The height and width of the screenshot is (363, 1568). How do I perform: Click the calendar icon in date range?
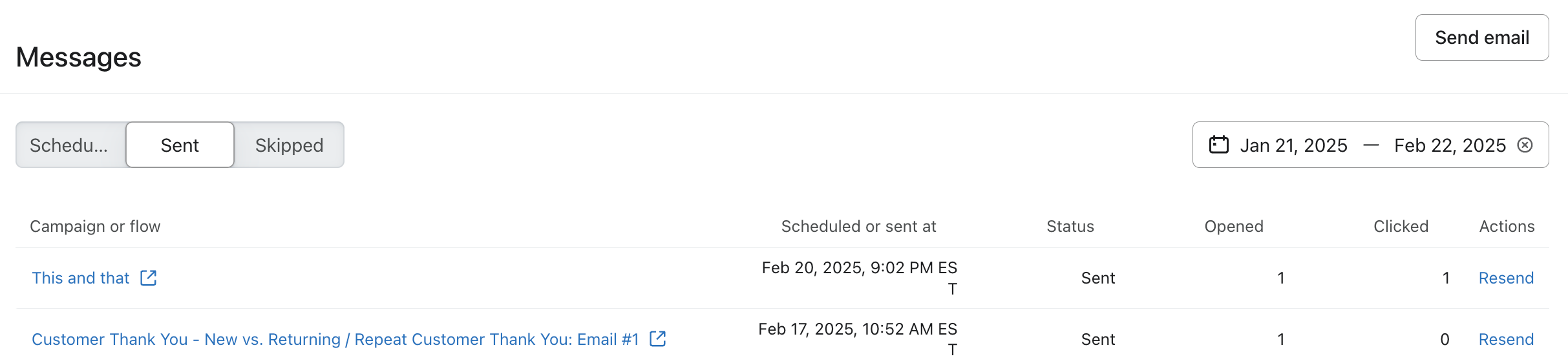(x=1218, y=145)
